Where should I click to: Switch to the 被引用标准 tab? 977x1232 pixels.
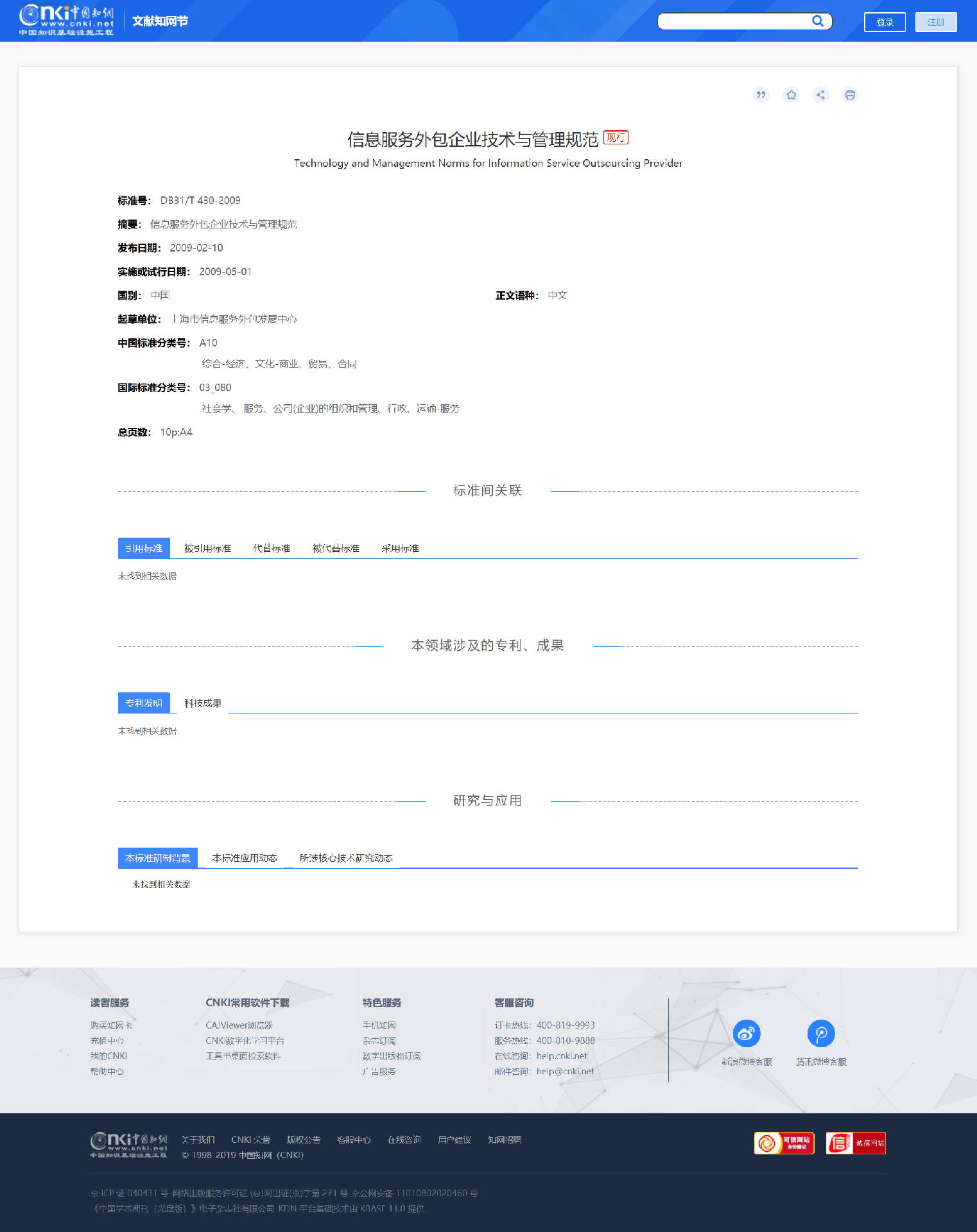(207, 549)
